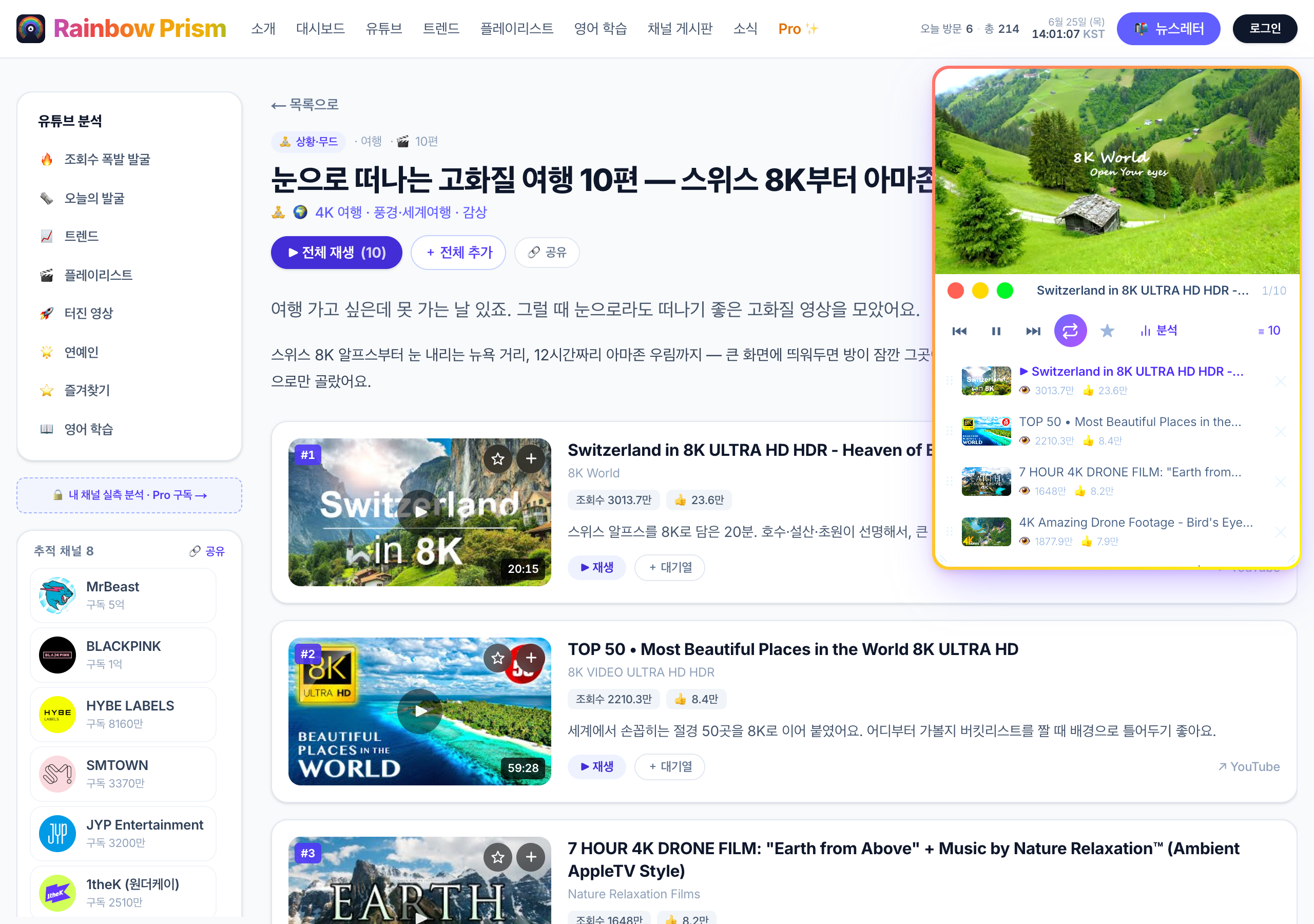Skip to next track in mini player
The image size is (1314, 924).
point(1033,331)
